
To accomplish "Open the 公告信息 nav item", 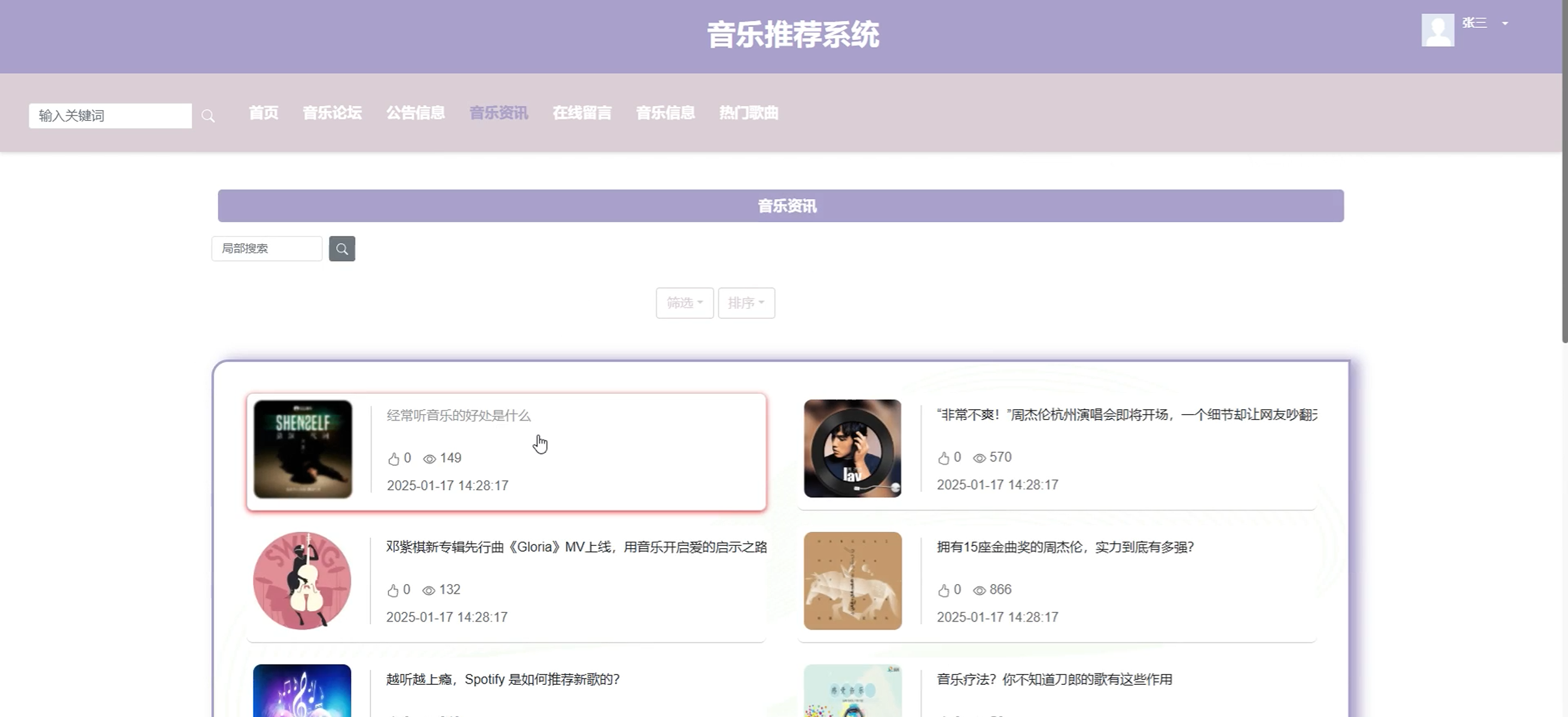I will click(x=416, y=113).
